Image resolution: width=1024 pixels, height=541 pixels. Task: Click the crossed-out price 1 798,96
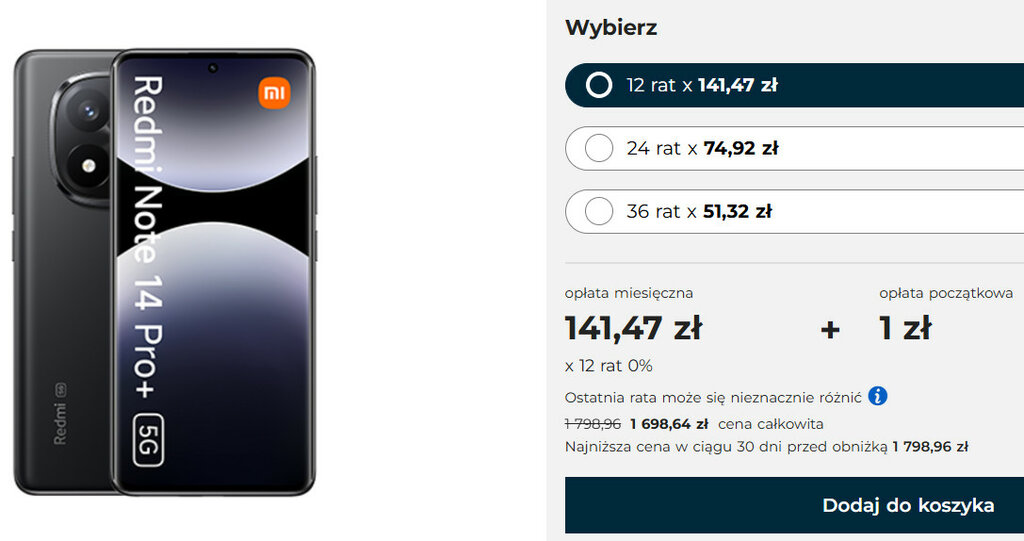tap(592, 424)
